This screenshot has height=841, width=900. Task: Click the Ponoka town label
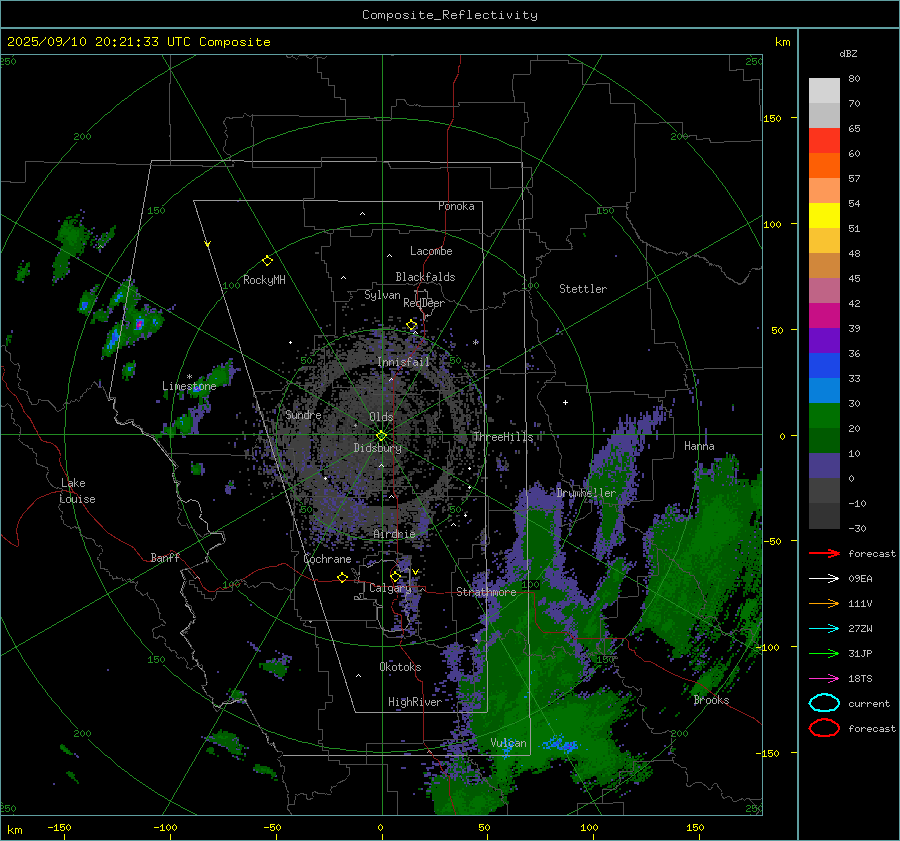pos(456,206)
